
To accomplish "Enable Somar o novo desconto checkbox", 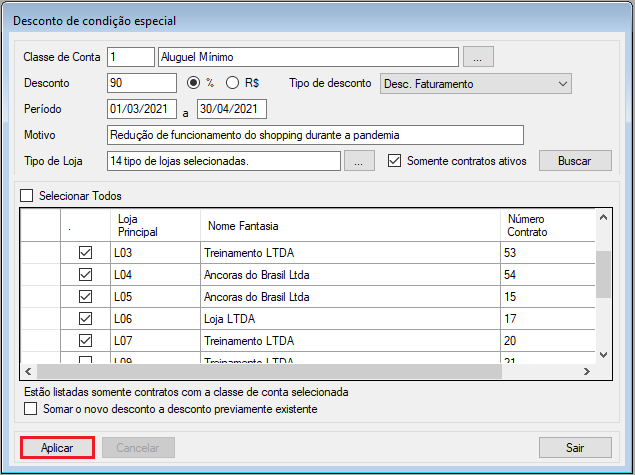I will coord(30,409).
